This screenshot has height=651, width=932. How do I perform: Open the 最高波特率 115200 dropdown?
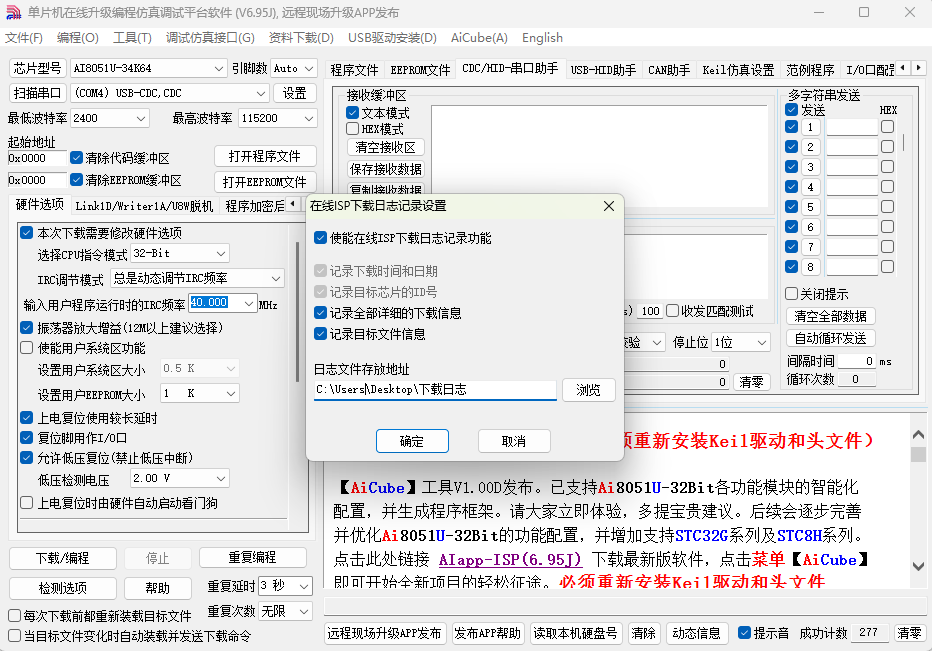(277, 118)
